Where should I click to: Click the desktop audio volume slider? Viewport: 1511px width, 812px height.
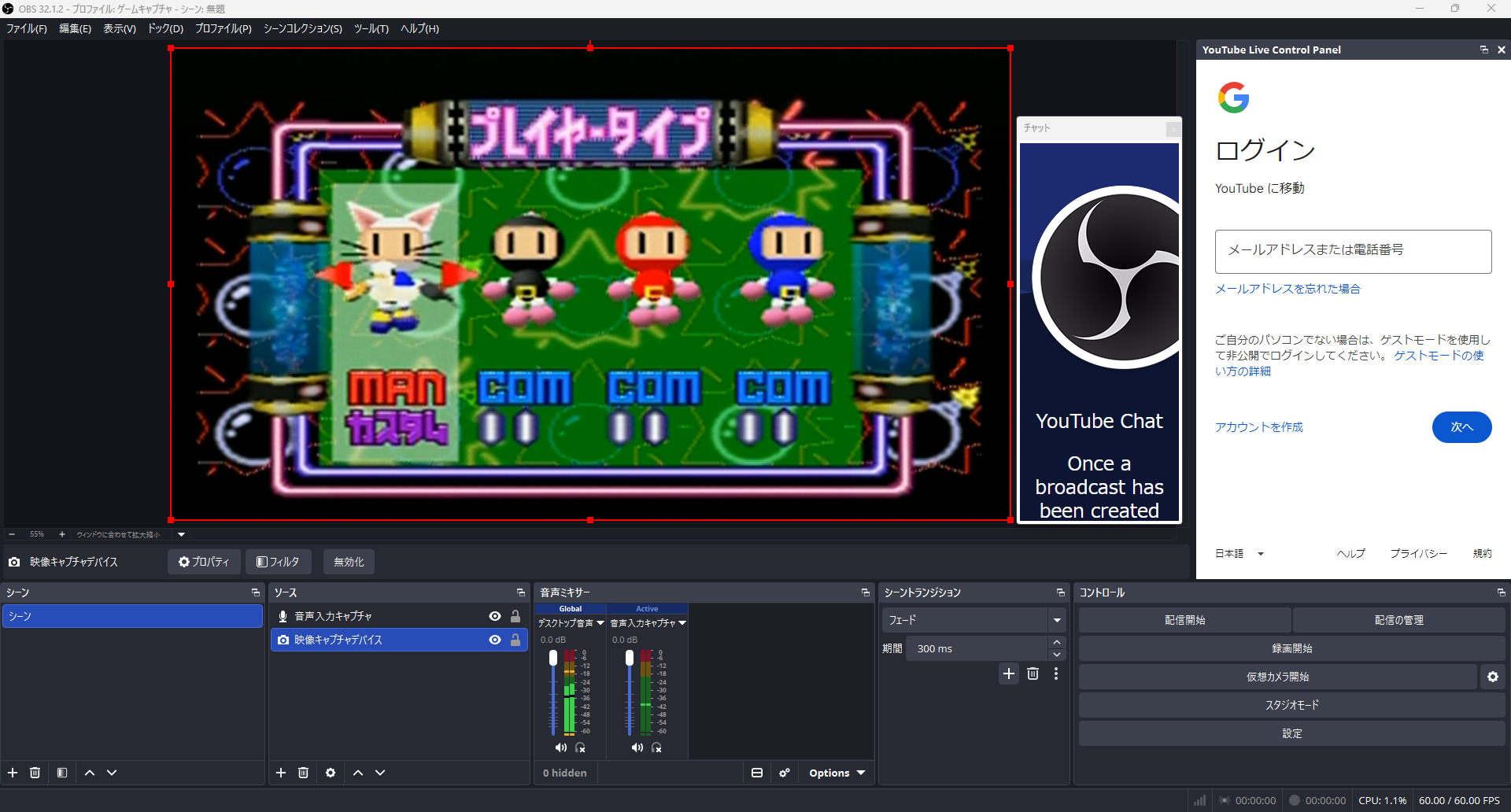coord(553,692)
